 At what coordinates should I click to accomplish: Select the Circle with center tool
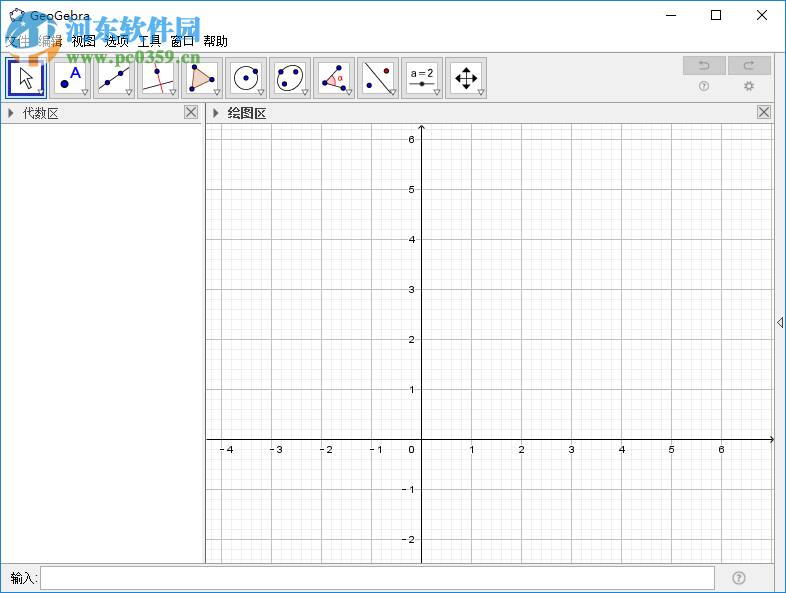(246, 78)
